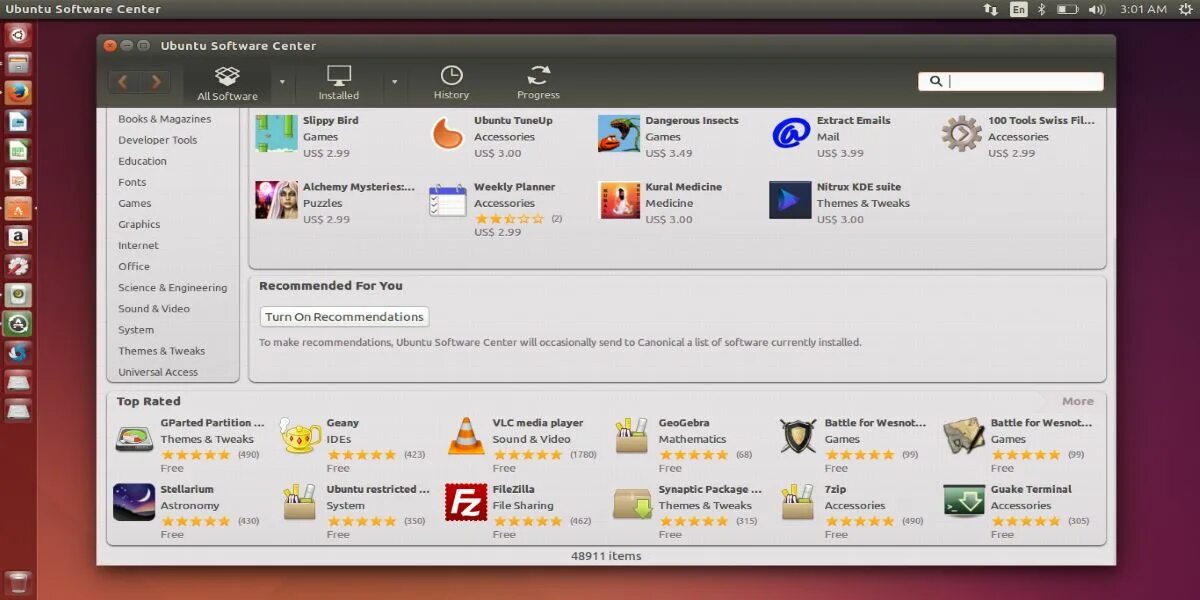Open the 3:01 AM clock menu
The height and width of the screenshot is (600, 1200).
pyautogui.click(x=1143, y=9)
